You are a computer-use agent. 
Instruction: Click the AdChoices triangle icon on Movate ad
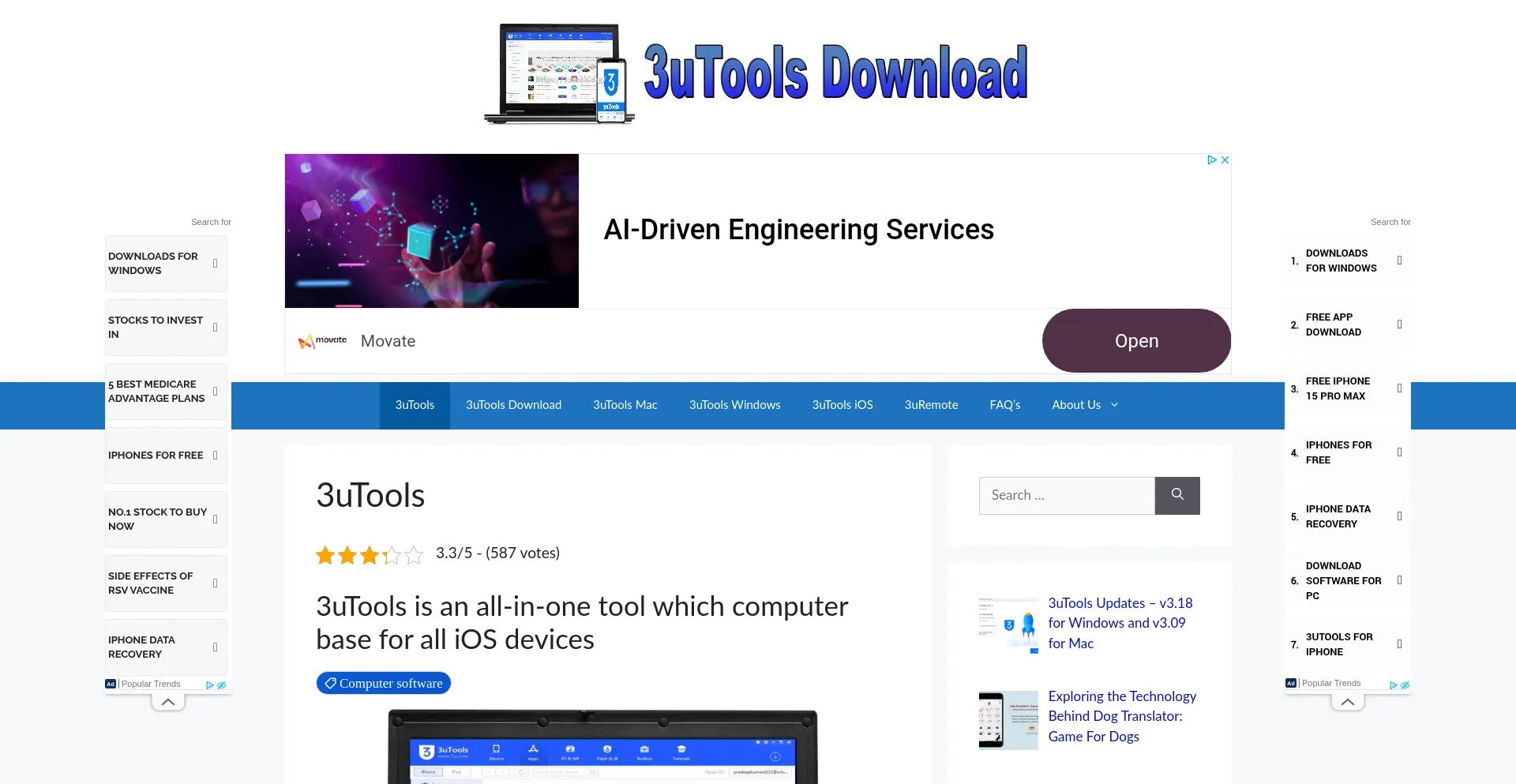1212,159
